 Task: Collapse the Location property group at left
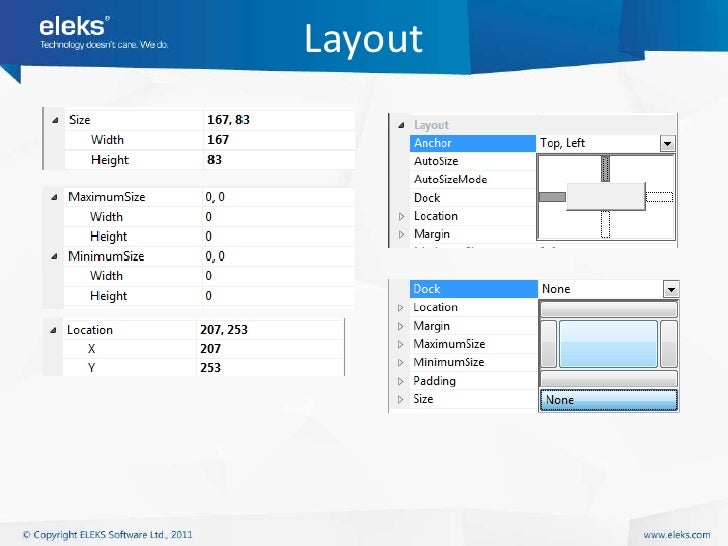point(53,330)
